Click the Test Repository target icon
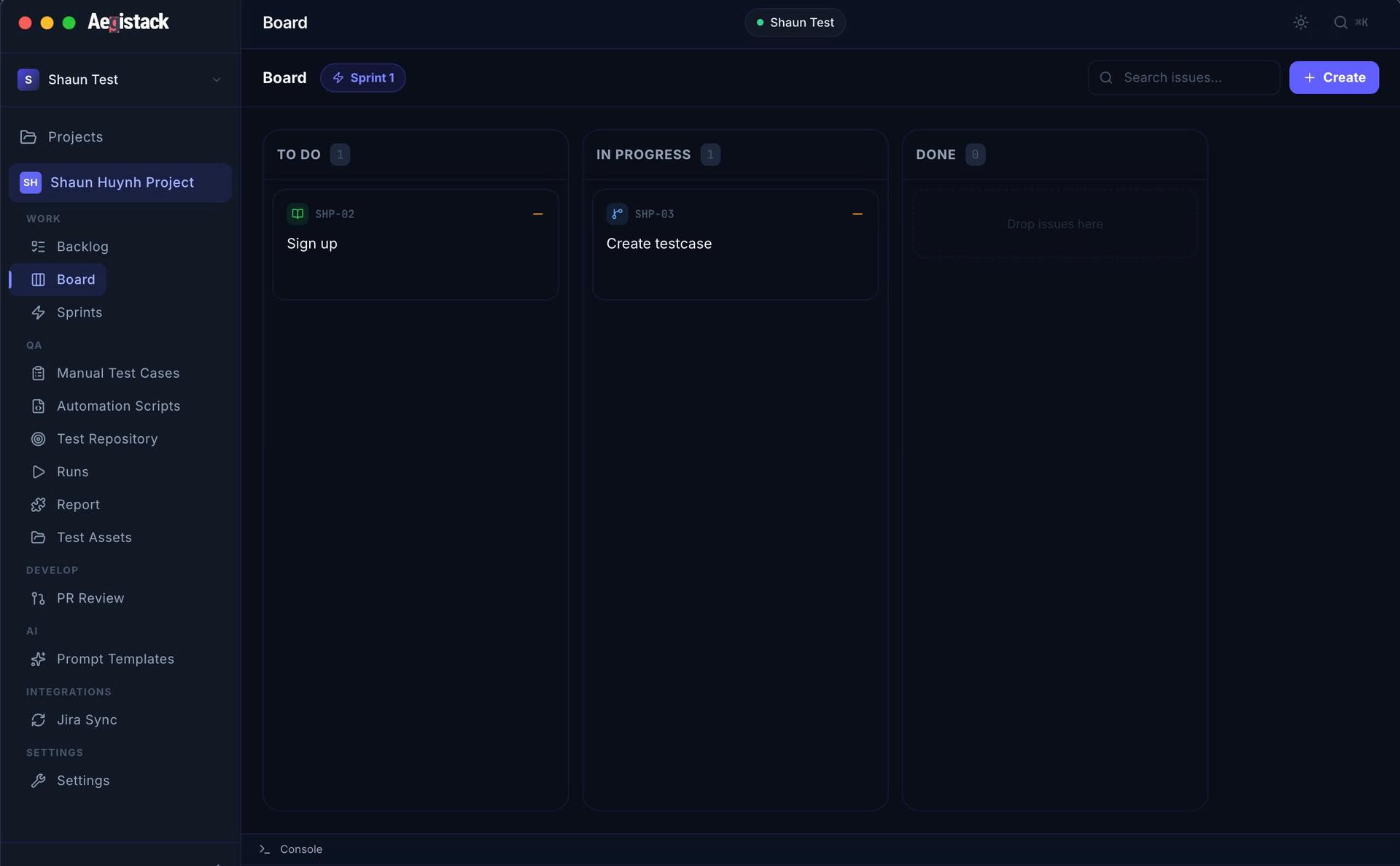1400x866 pixels. click(38, 439)
